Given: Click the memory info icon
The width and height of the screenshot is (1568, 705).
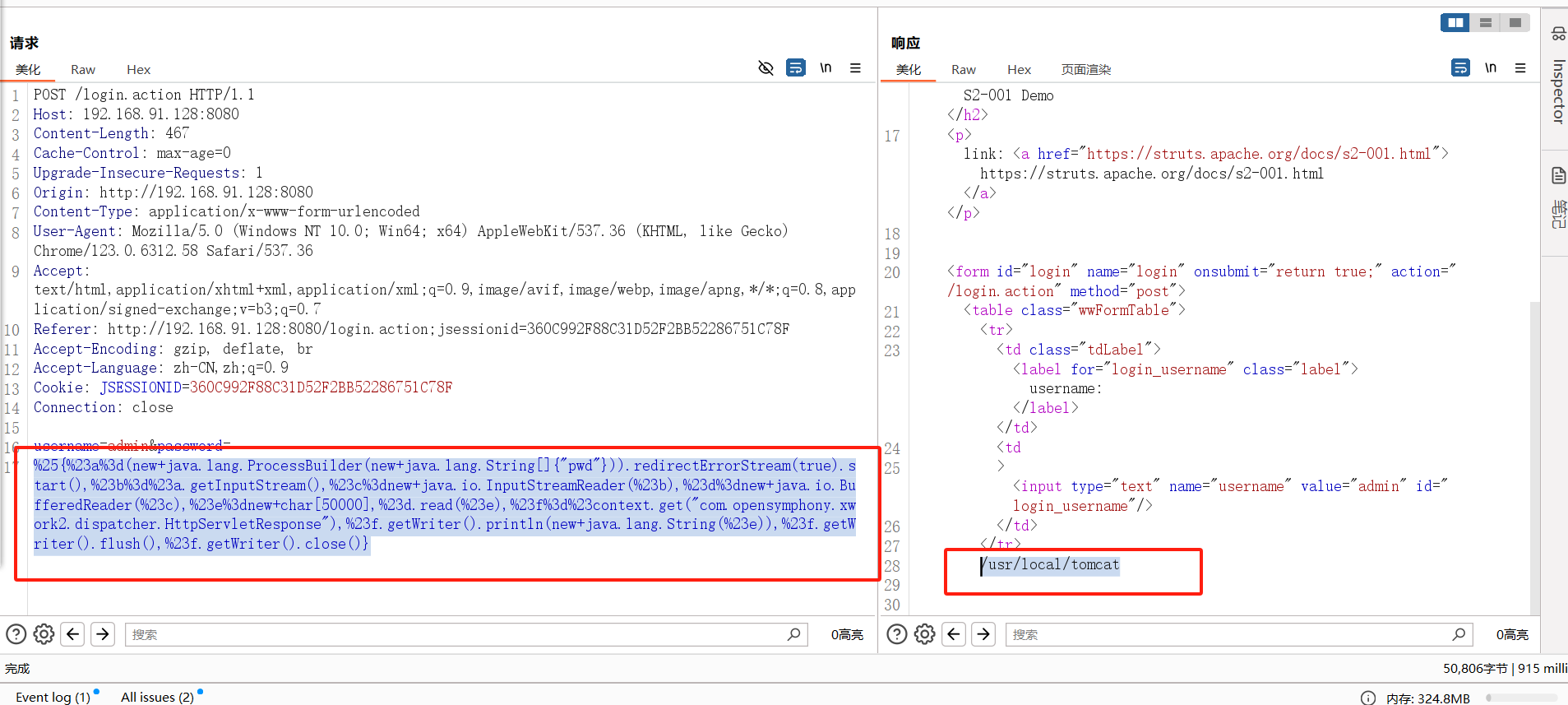Looking at the screenshot, I should coord(1368,698).
